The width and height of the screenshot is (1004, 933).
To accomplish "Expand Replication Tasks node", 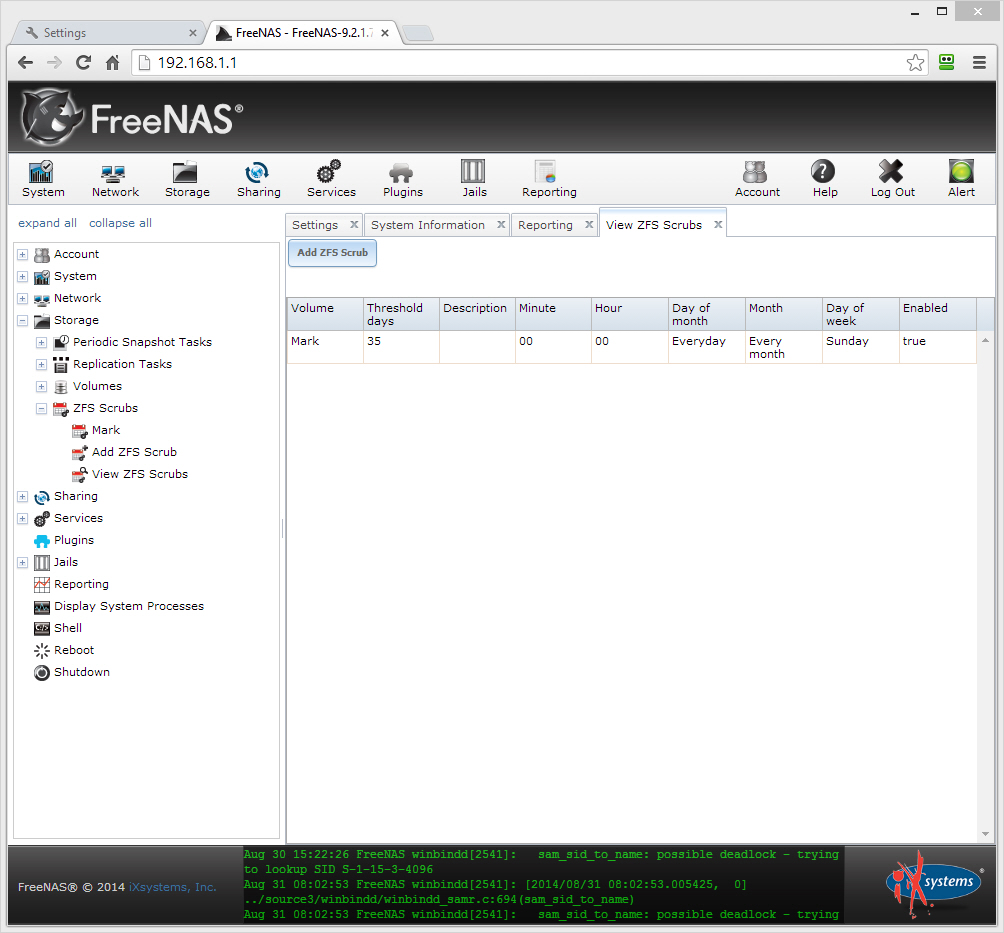I will (42, 364).
